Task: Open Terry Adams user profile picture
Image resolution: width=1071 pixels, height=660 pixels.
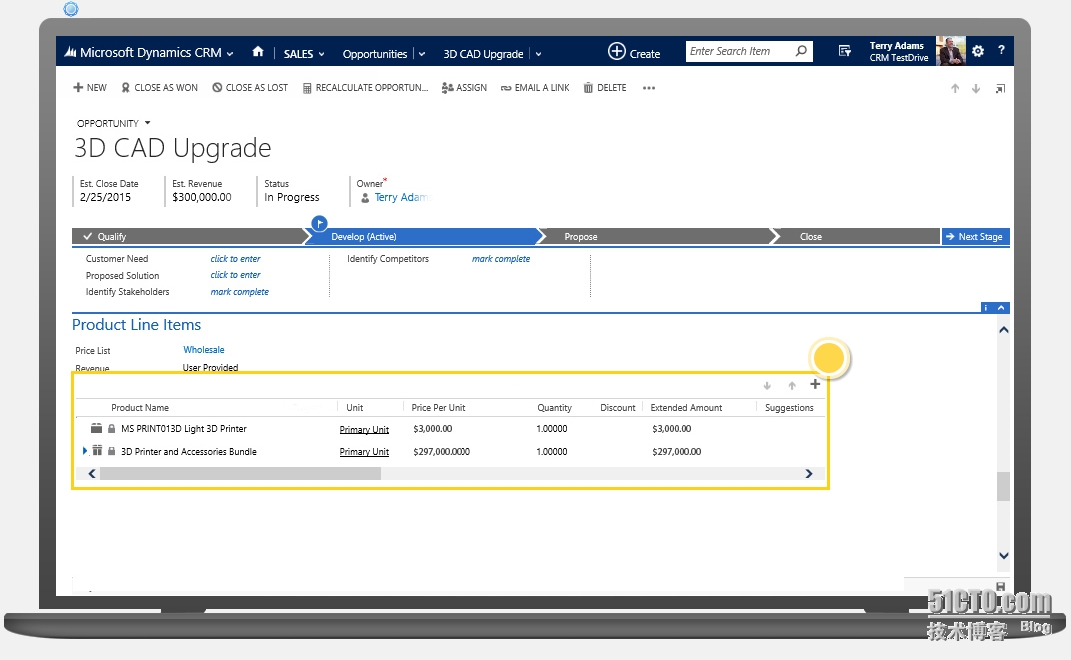Action: pos(950,51)
